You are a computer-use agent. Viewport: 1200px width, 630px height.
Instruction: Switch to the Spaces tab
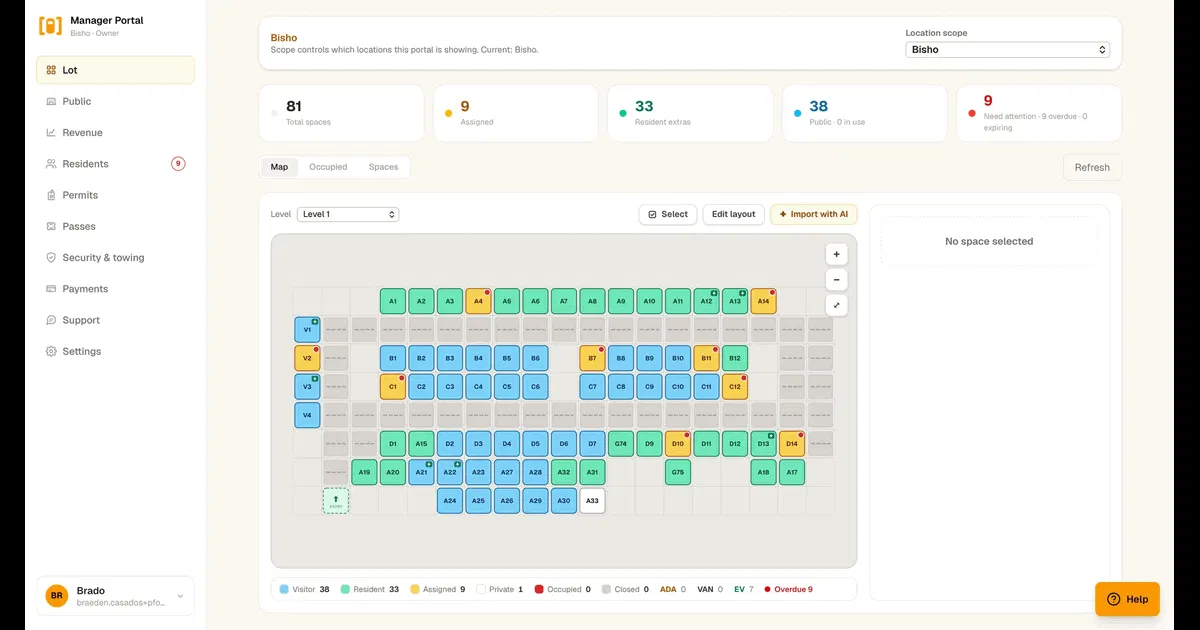tap(383, 167)
